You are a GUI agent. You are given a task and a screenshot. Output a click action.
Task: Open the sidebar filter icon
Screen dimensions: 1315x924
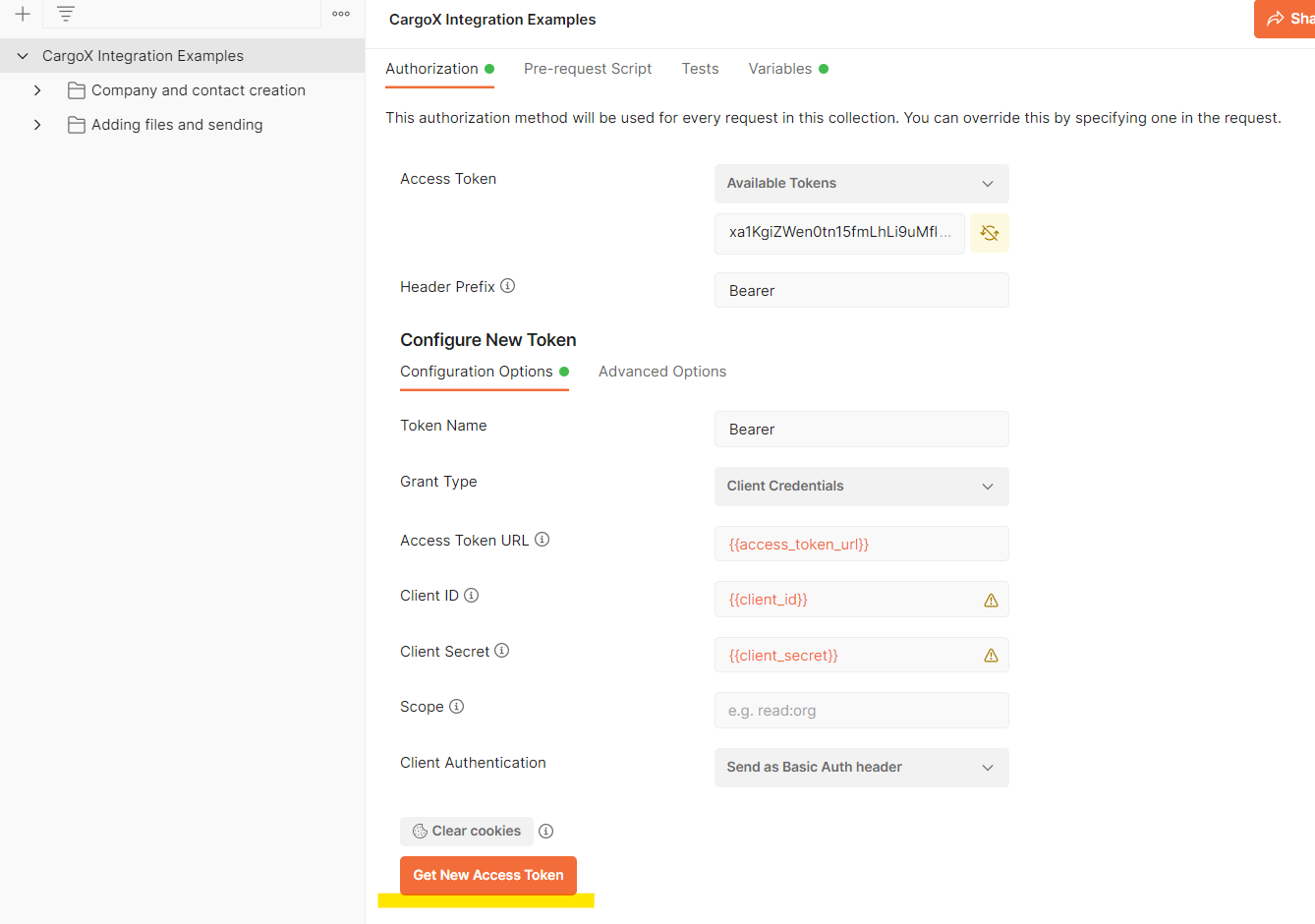(66, 14)
